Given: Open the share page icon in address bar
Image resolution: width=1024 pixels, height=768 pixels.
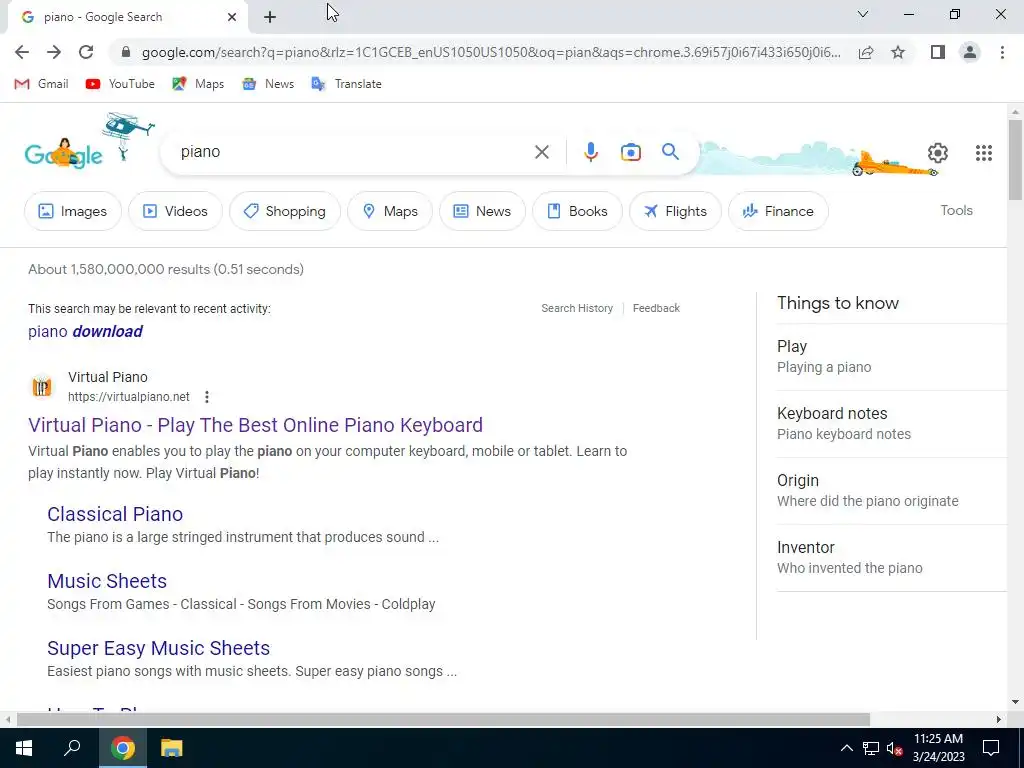Looking at the screenshot, I should (x=866, y=52).
